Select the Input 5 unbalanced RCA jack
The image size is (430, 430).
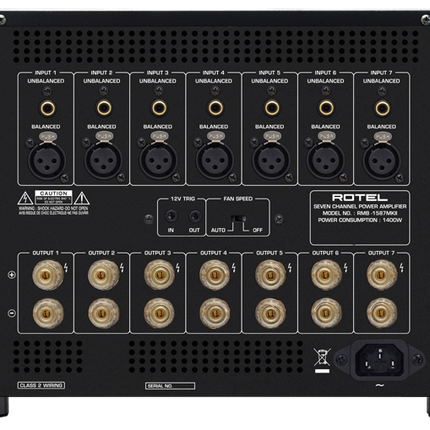pos(272,108)
